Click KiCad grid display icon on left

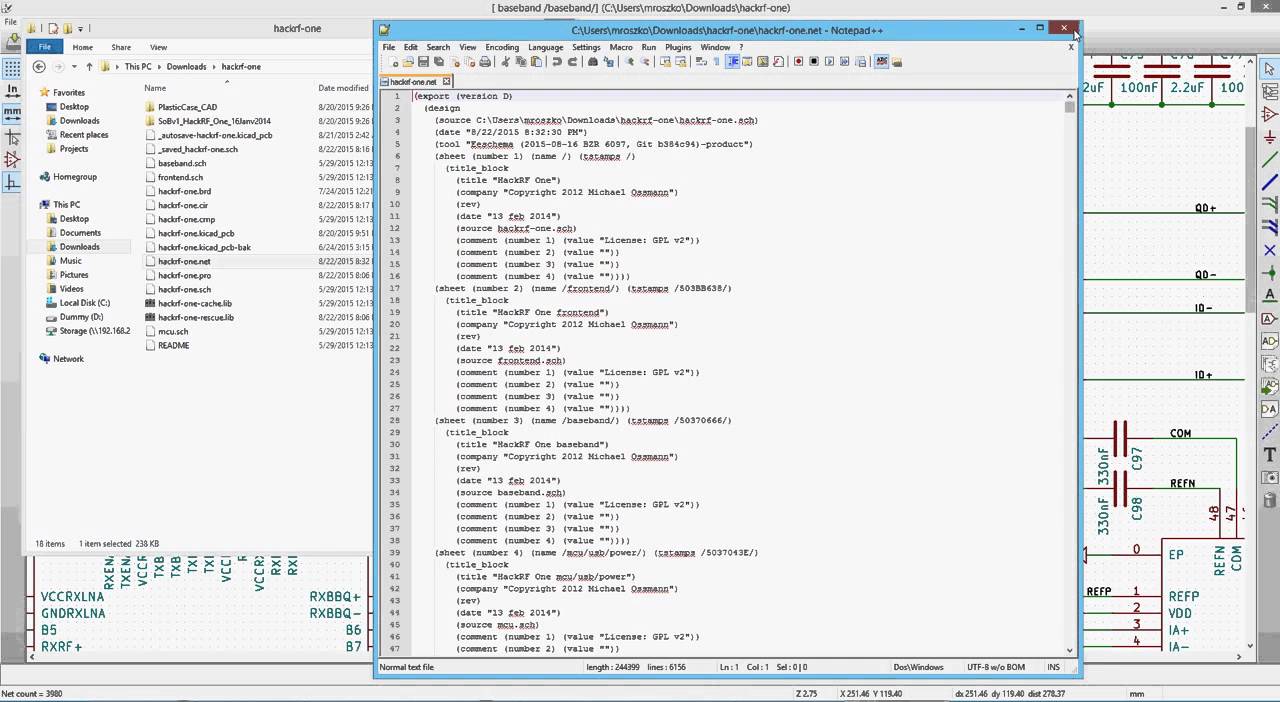click(12, 68)
